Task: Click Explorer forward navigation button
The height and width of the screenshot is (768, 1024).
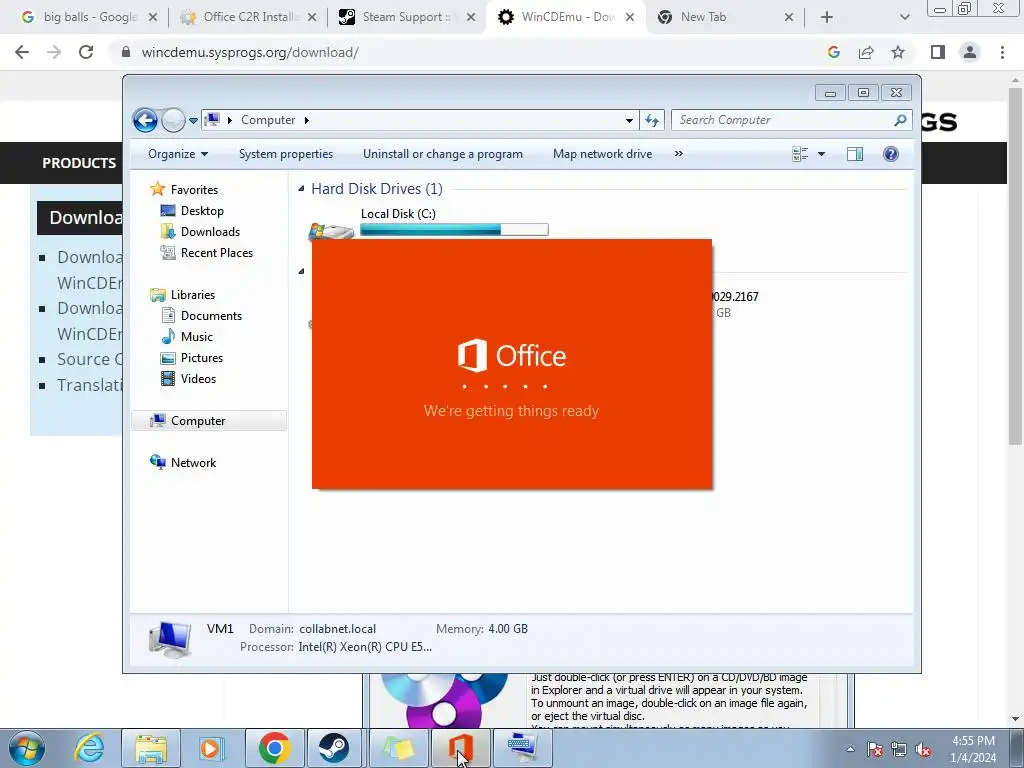Action: (x=173, y=120)
